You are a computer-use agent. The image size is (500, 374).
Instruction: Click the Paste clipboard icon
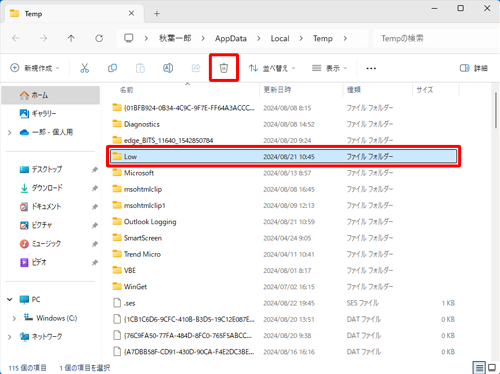pos(140,68)
